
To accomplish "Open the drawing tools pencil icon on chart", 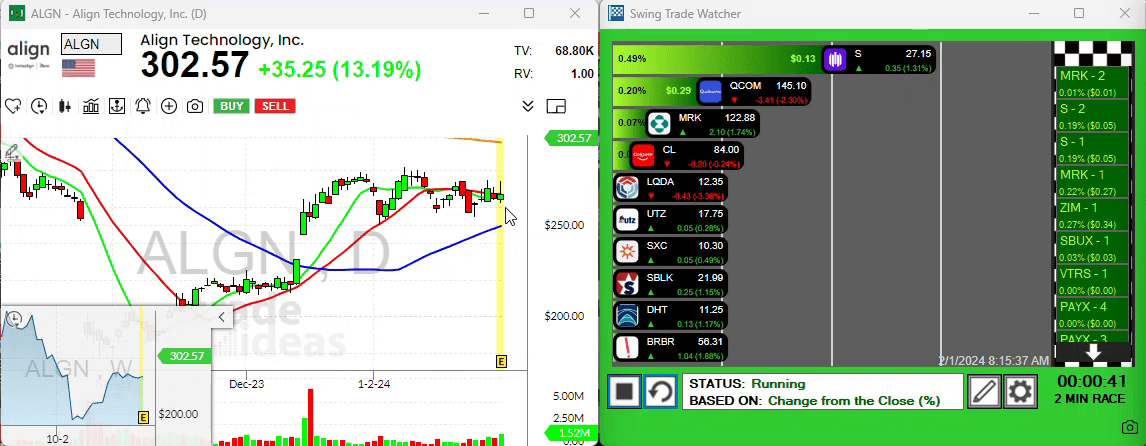I will [10, 152].
